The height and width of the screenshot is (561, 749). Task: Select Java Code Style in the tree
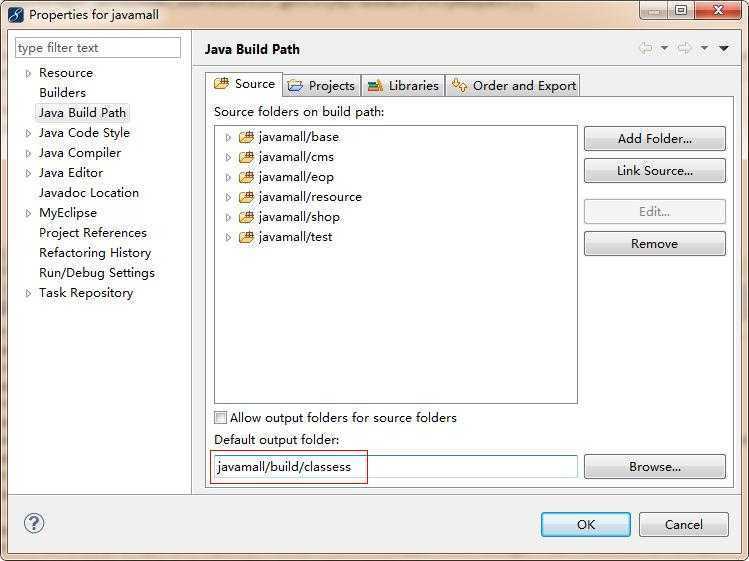[x=85, y=133]
